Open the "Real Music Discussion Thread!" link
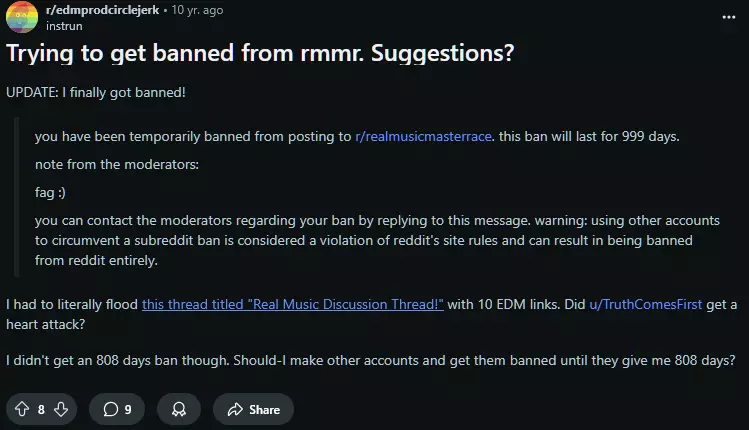 click(x=292, y=304)
